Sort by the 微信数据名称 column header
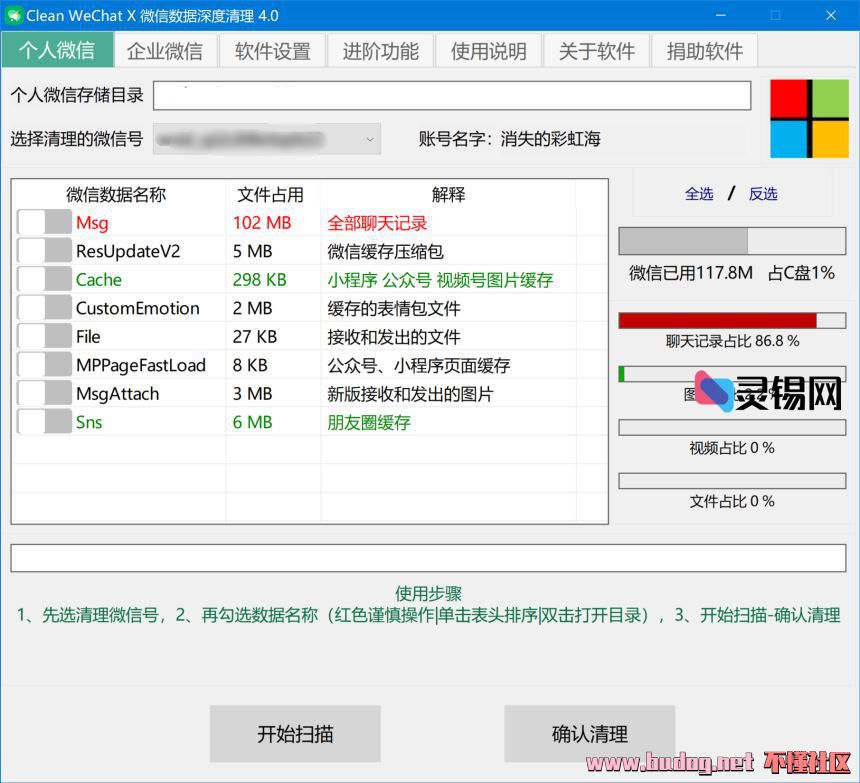 click(x=116, y=194)
